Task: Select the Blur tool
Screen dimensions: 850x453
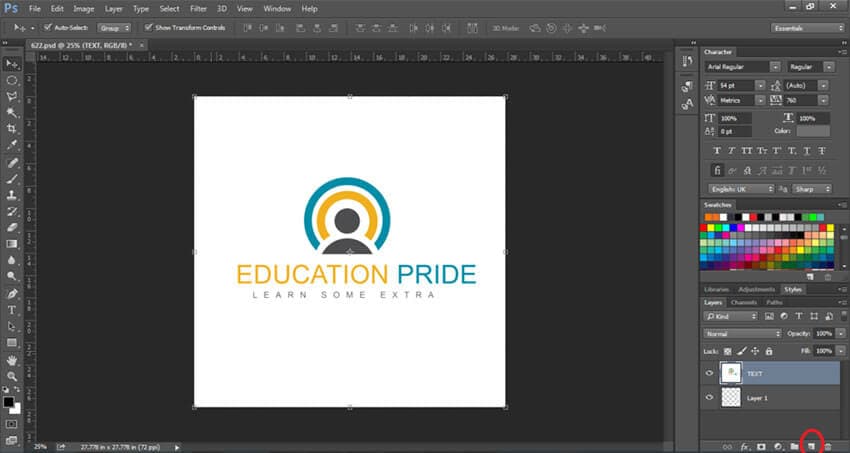Action: [11, 260]
